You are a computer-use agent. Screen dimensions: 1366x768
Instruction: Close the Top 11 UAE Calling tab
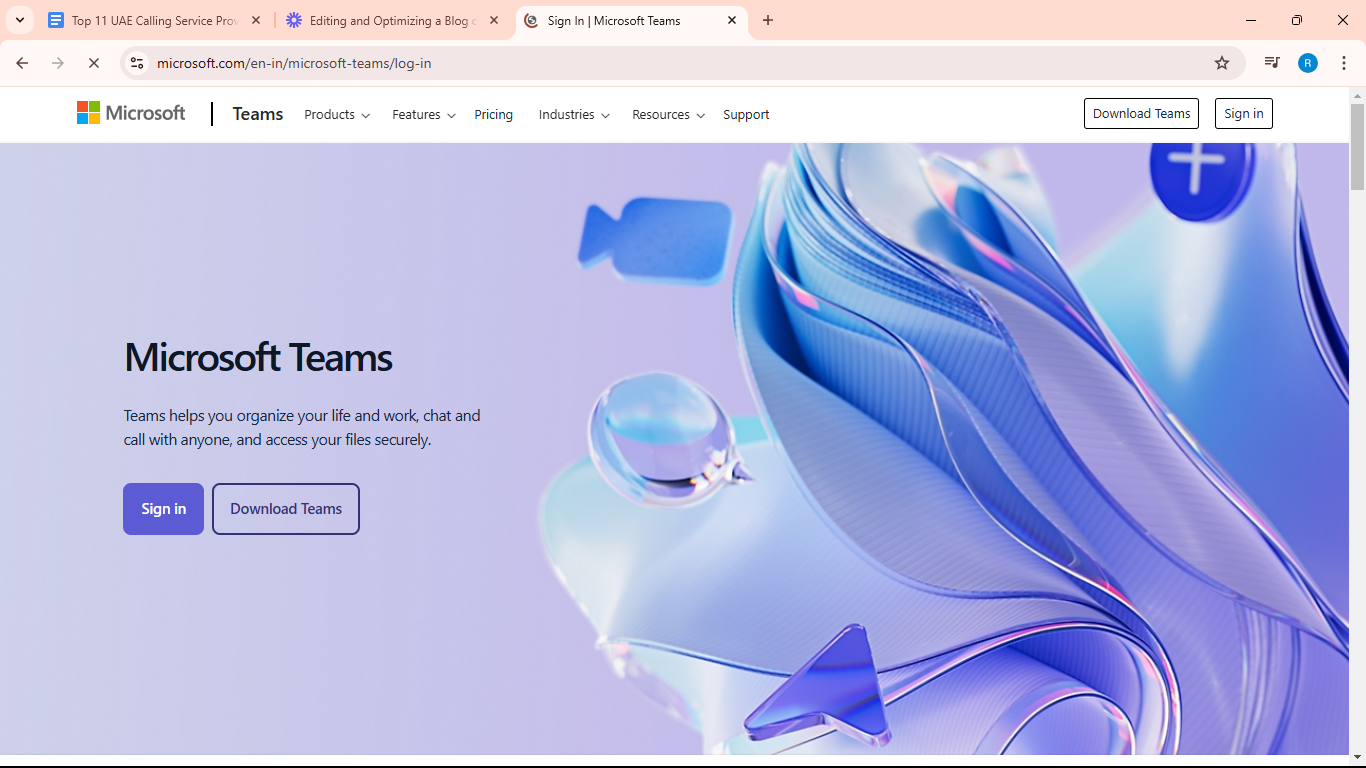[x=256, y=20]
